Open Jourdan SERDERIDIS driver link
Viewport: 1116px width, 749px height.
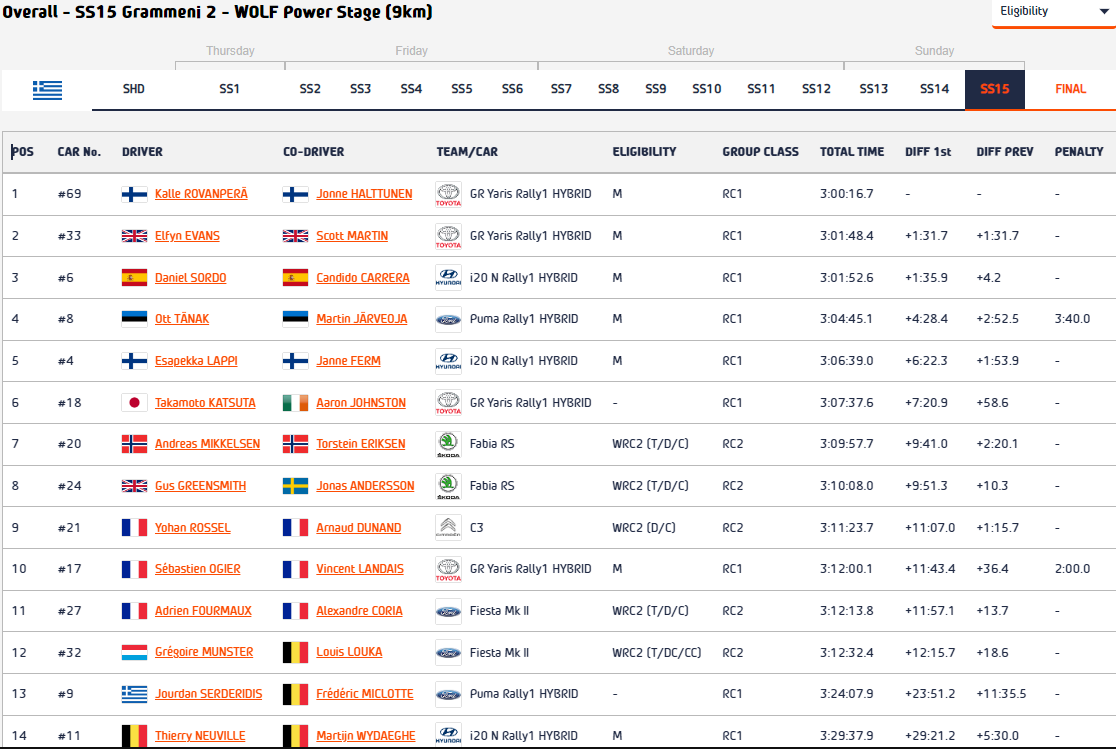click(209, 694)
